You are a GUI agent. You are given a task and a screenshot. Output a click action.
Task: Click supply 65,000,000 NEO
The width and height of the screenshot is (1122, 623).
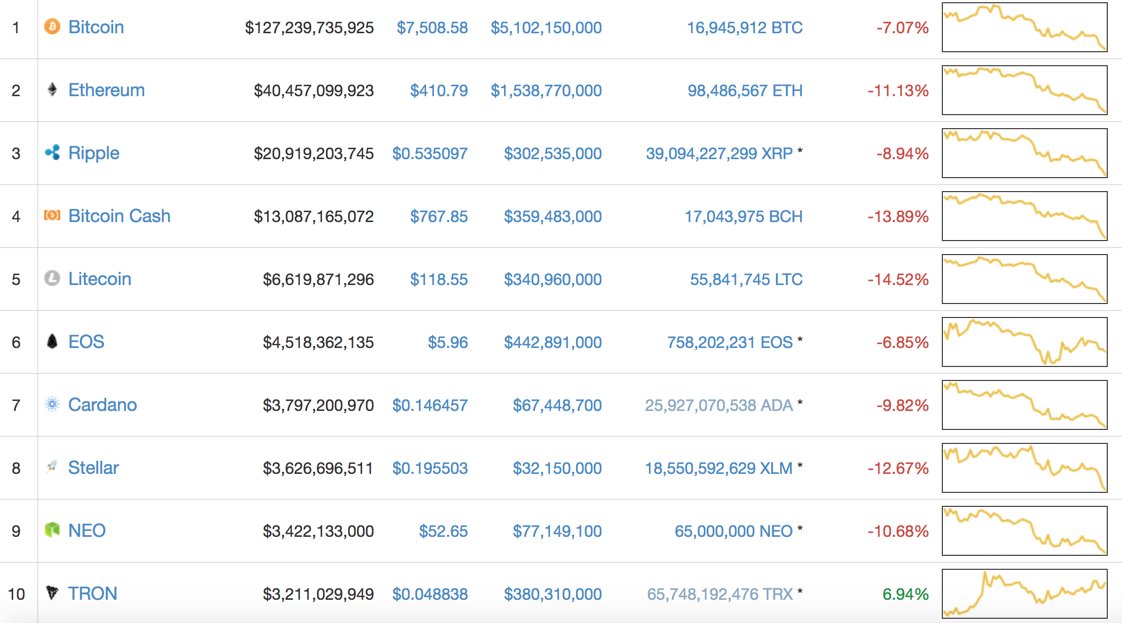point(733,531)
